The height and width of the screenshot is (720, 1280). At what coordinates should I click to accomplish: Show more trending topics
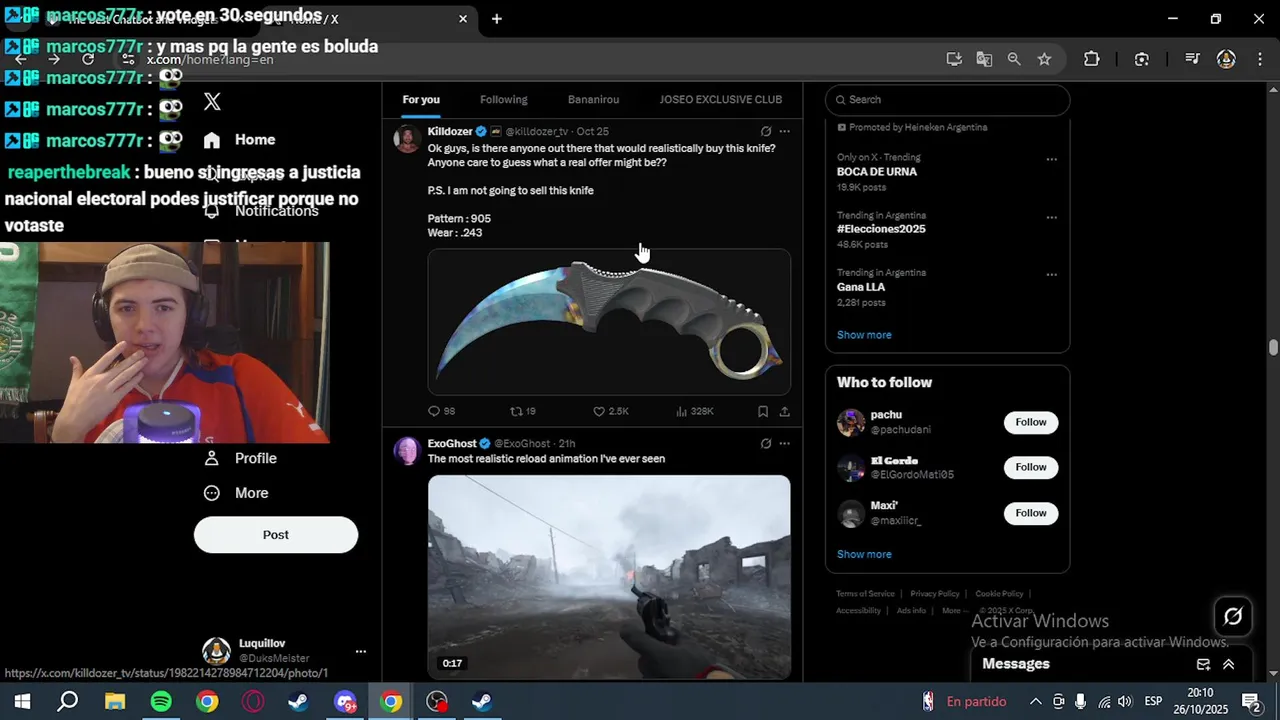click(864, 335)
